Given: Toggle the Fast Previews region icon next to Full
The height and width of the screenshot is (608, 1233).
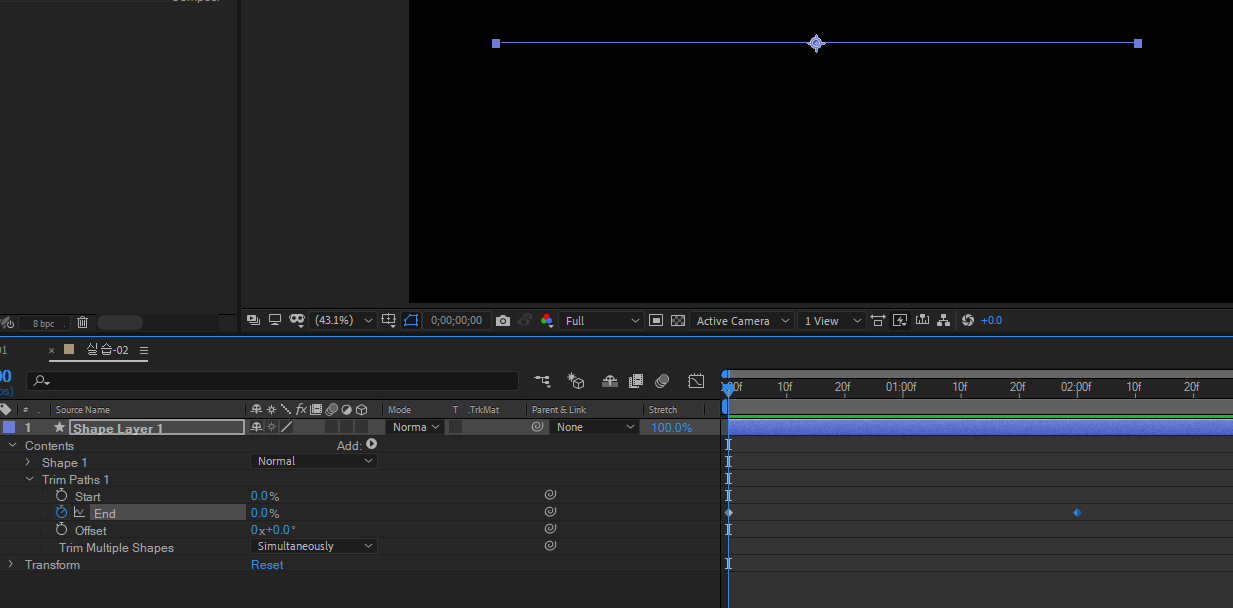Looking at the screenshot, I should pos(656,320).
